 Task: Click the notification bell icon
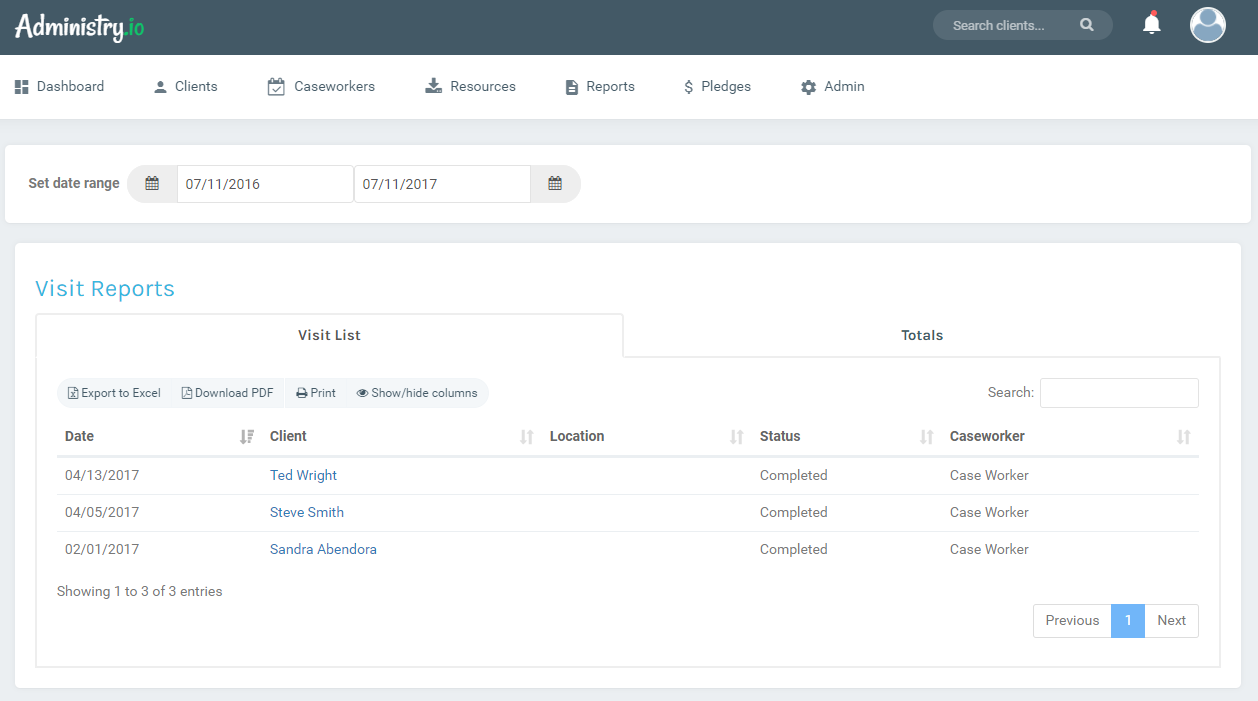1152,24
